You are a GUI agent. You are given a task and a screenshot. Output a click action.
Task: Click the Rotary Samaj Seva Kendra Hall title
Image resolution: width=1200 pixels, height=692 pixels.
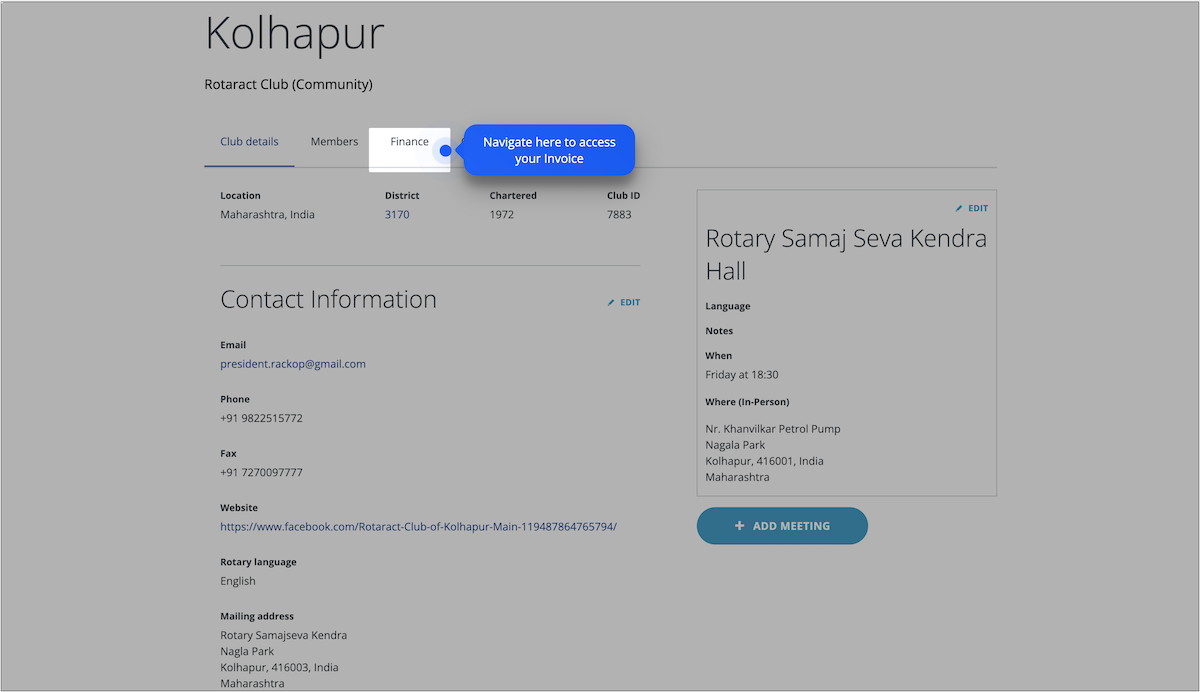pos(845,254)
